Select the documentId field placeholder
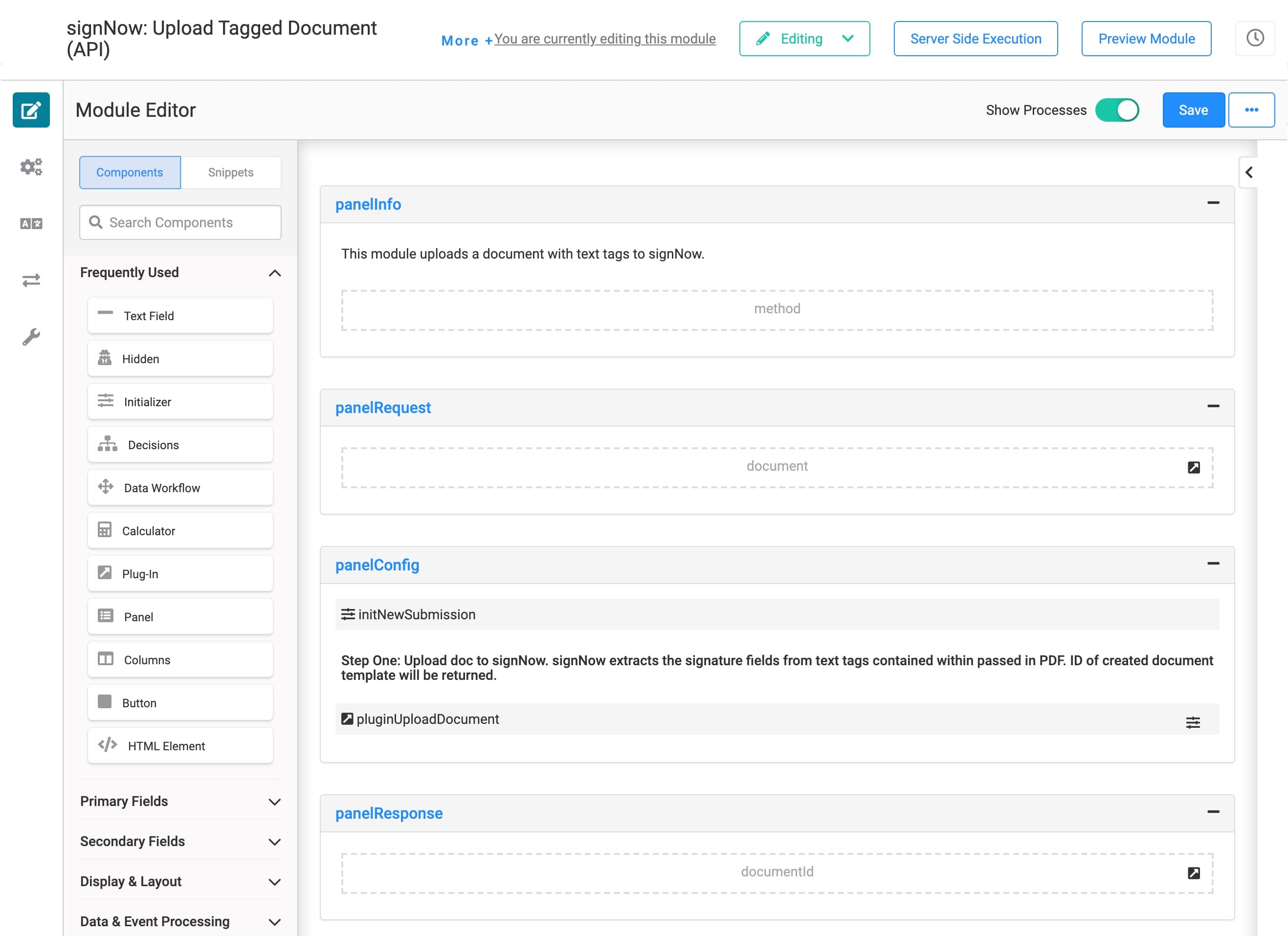 777,873
